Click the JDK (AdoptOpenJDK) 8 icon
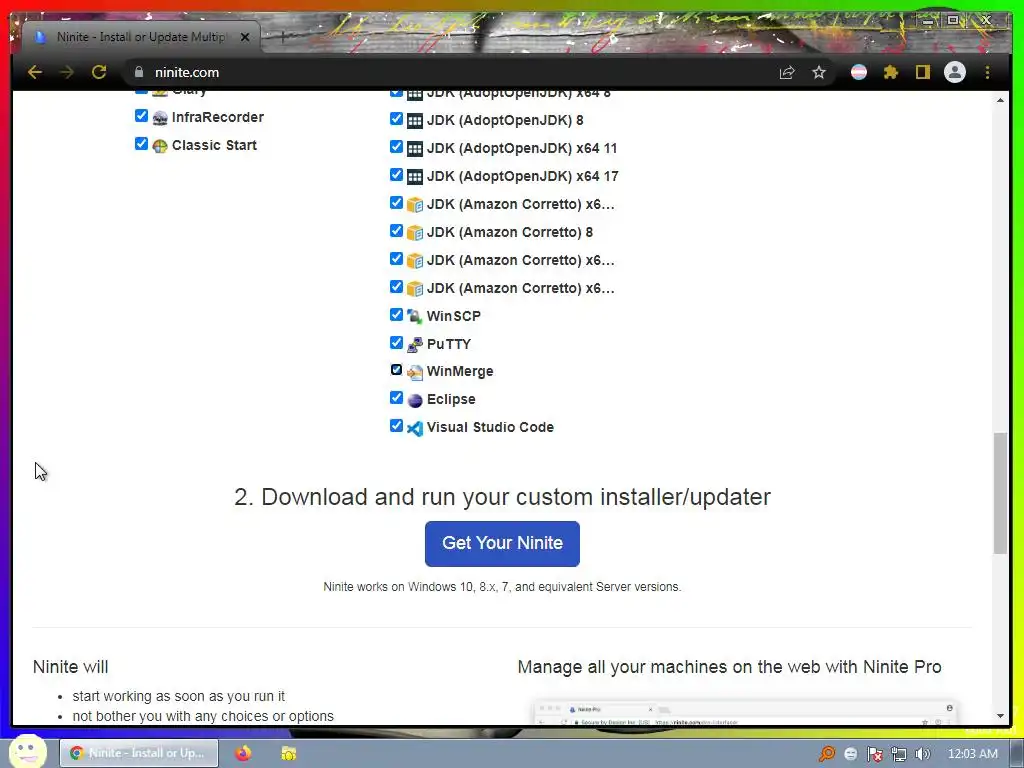This screenshot has width=1024, height=768. point(415,121)
